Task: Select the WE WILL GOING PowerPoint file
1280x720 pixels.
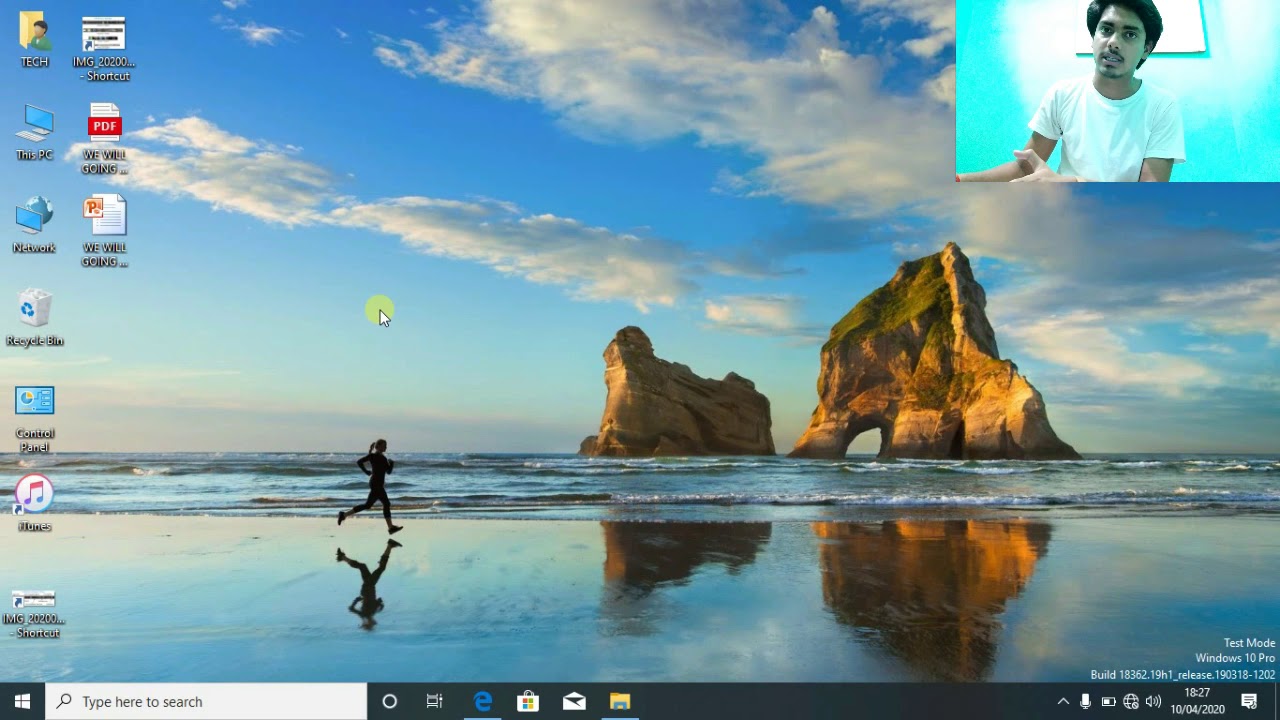Action: [104, 232]
